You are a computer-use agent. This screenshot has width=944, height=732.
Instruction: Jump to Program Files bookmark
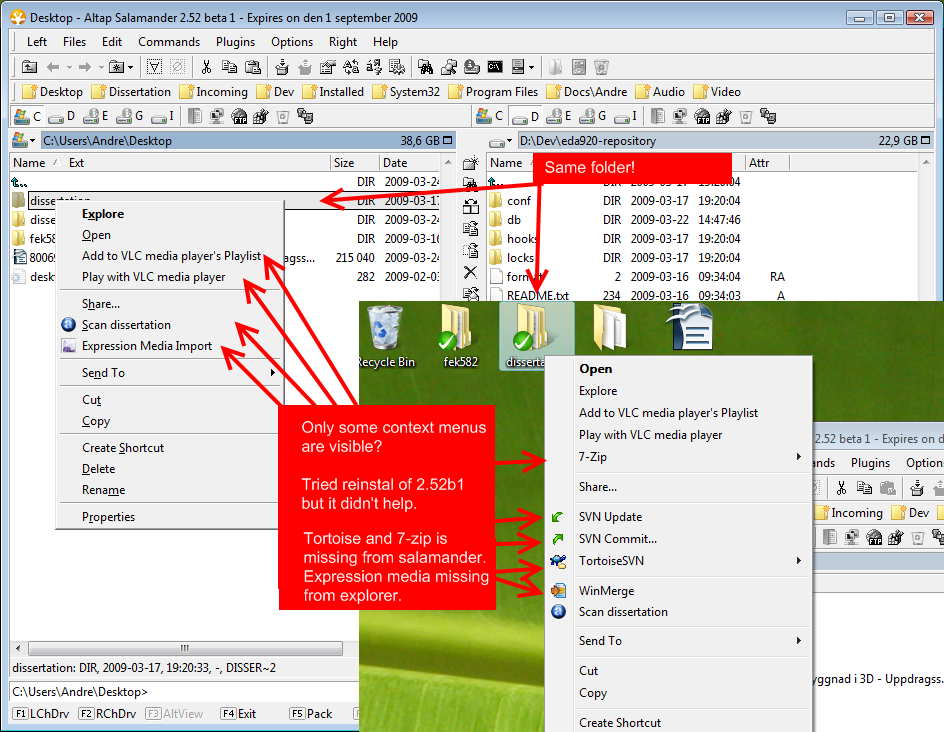pos(494,92)
